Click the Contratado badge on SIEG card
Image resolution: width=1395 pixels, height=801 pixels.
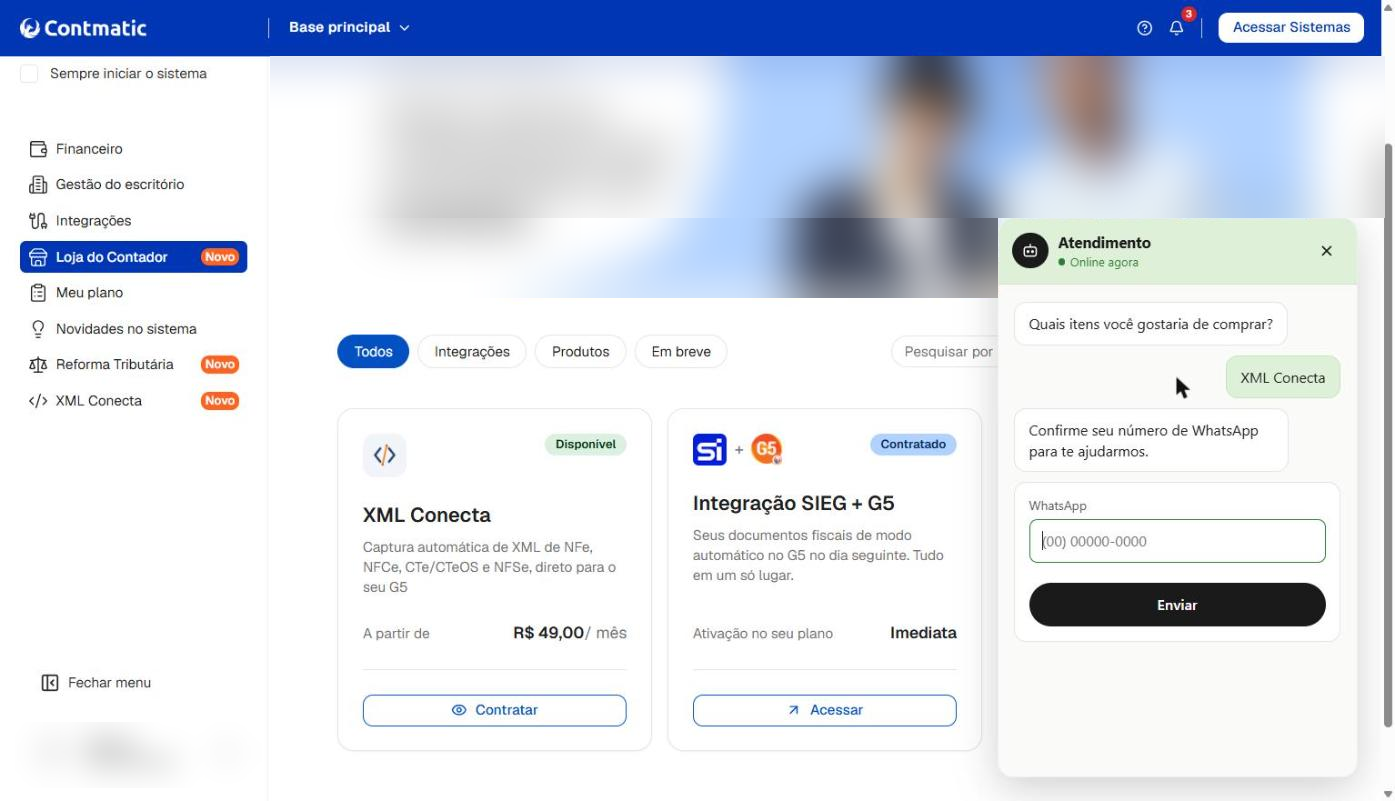[913, 444]
